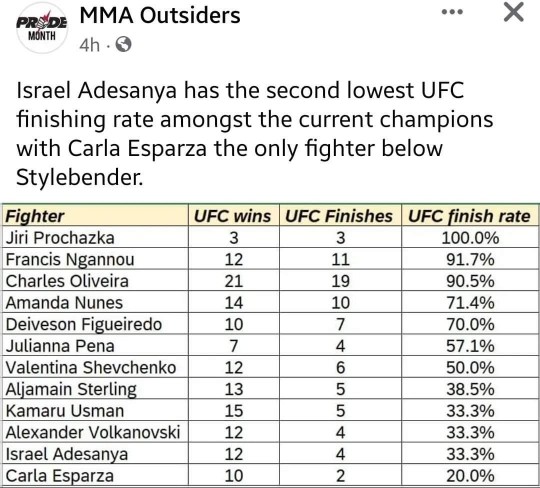
Task: Click Carla Esparza's 20.0% finish rate
Action: pyautogui.click(x=470, y=476)
